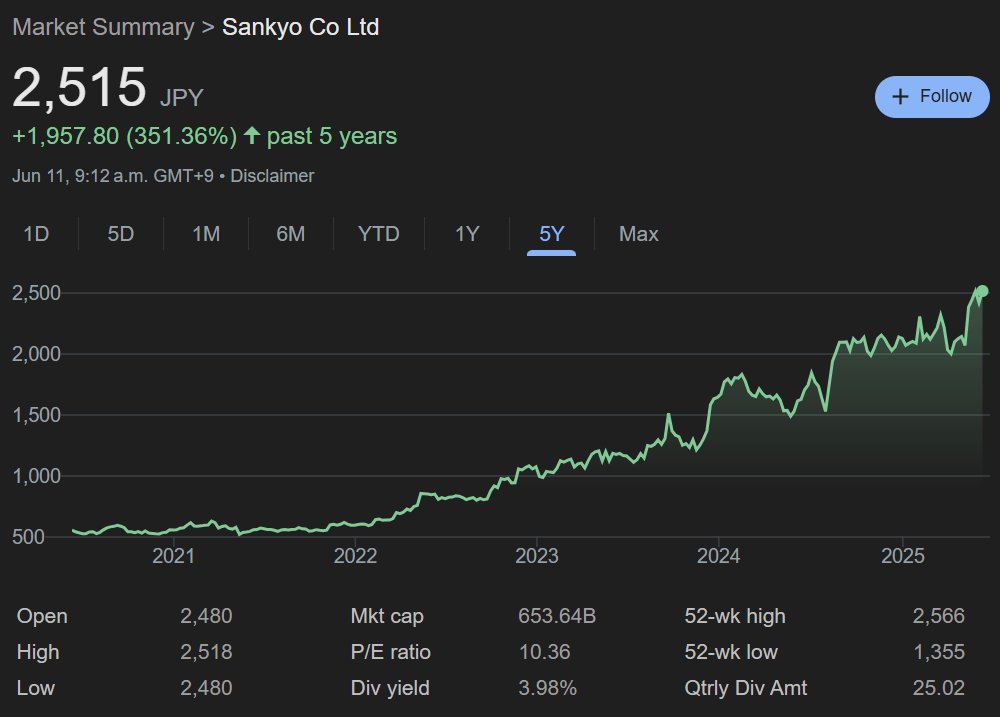The height and width of the screenshot is (717, 1000).
Task: Click the Open label
Action: 42,616
